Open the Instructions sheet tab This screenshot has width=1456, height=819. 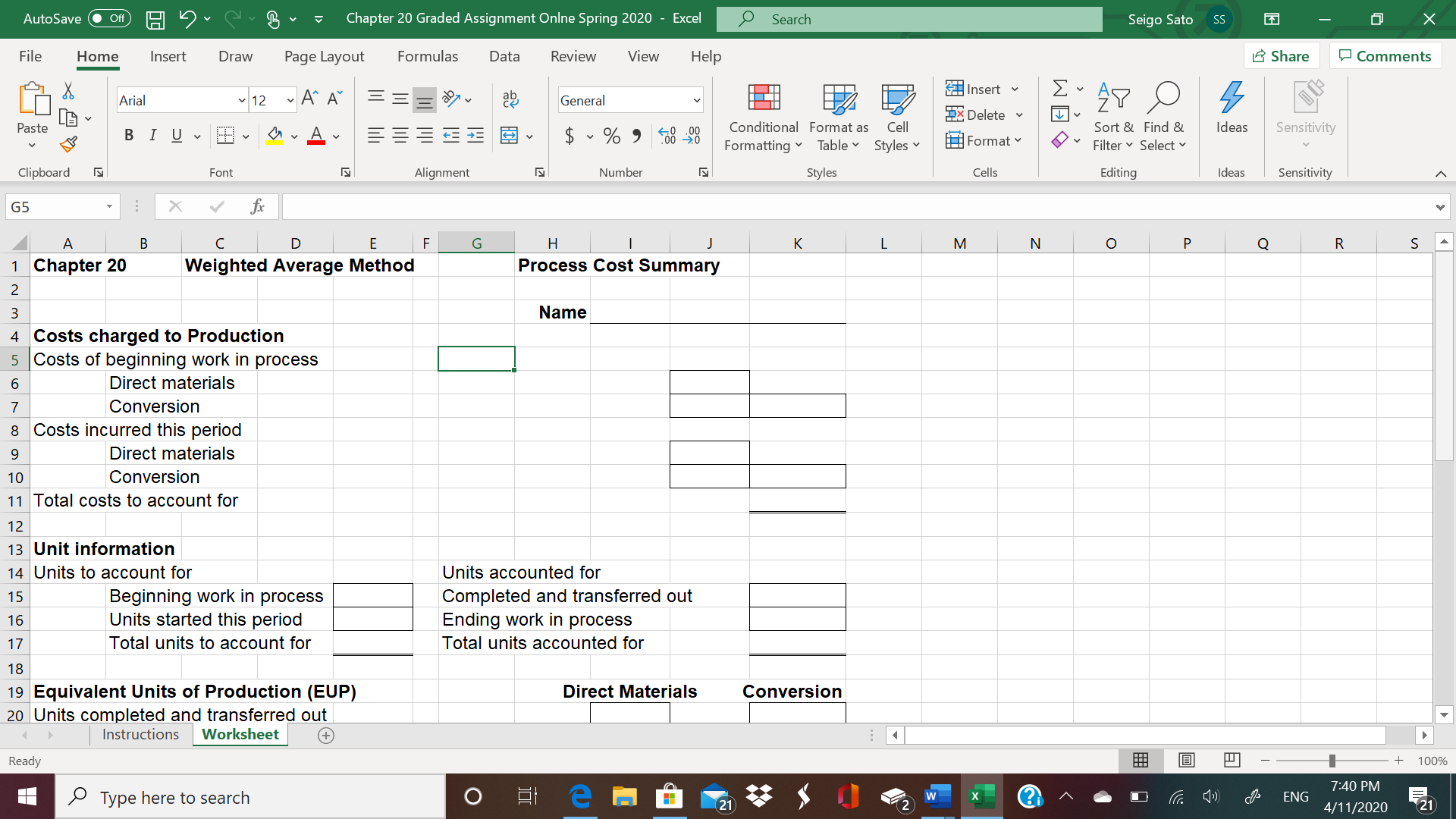tap(140, 734)
